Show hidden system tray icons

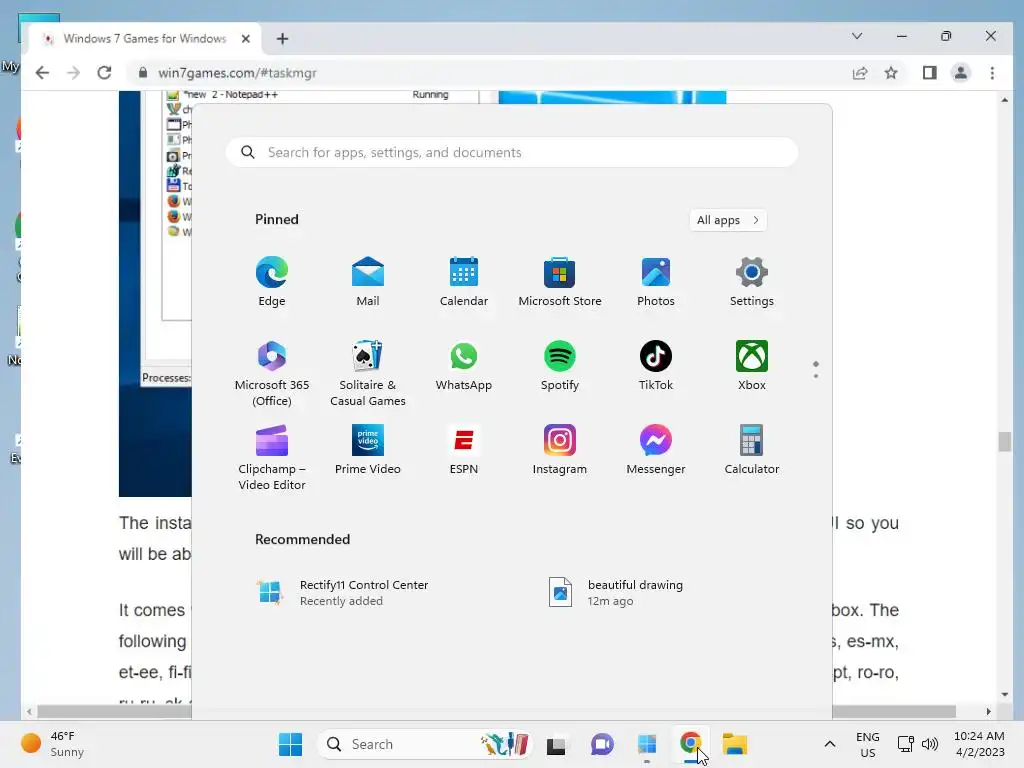[x=829, y=744]
